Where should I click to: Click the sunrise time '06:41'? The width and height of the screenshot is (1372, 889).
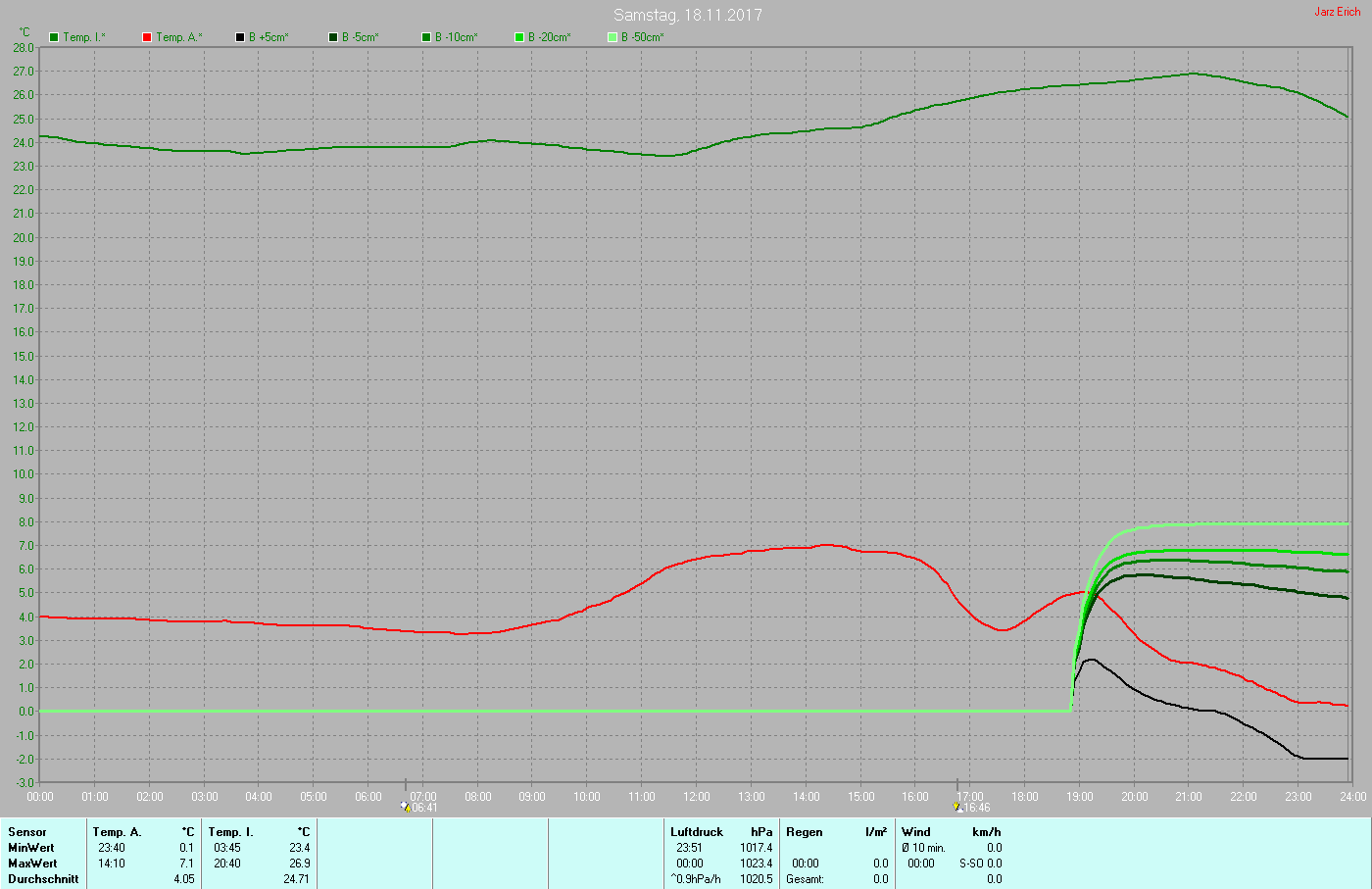(x=424, y=808)
